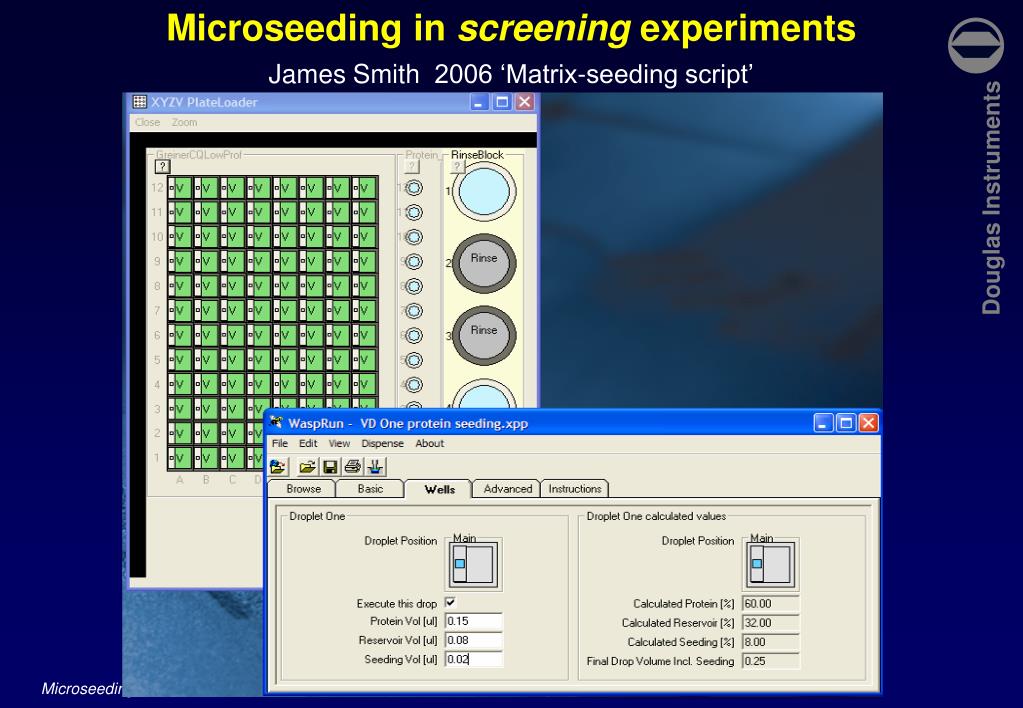
Task: Open the Instructions tab
Action: (x=575, y=489)
